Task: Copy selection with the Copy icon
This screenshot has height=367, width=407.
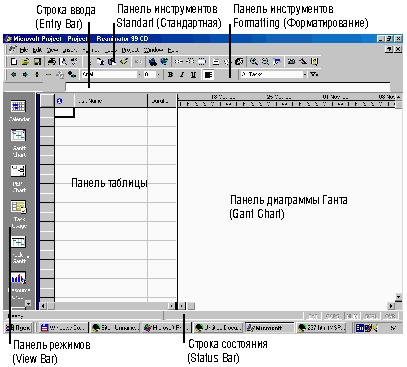Action: point(101,62)
